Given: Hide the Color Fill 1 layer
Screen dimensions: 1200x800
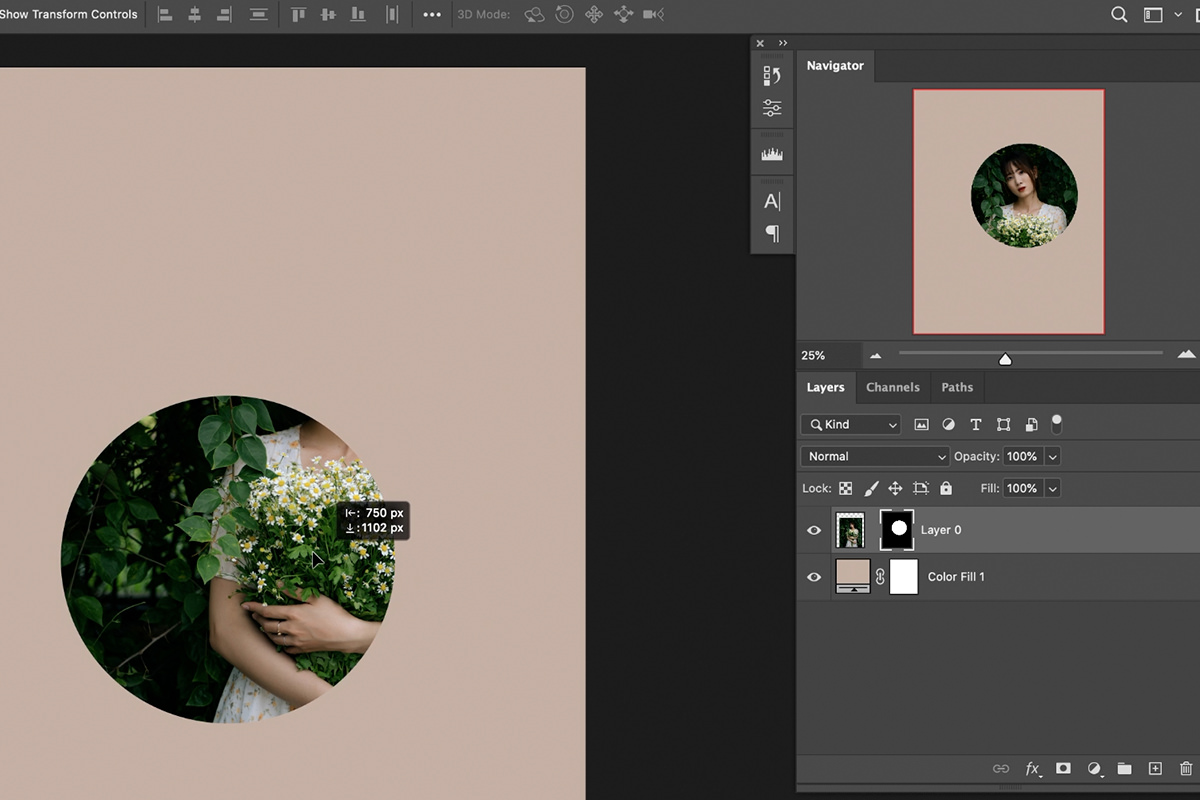Looking at the screenshot, I should [814, 577].
